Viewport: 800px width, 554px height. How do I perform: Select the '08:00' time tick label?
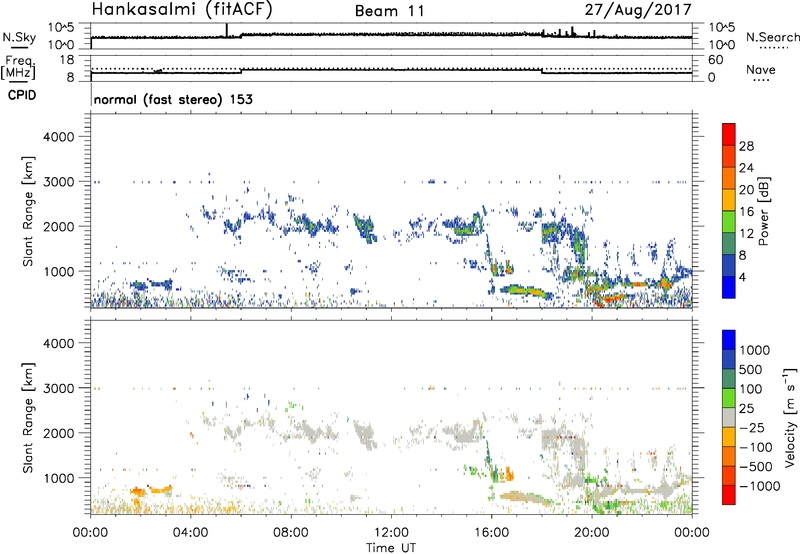[x=291, y=533]
